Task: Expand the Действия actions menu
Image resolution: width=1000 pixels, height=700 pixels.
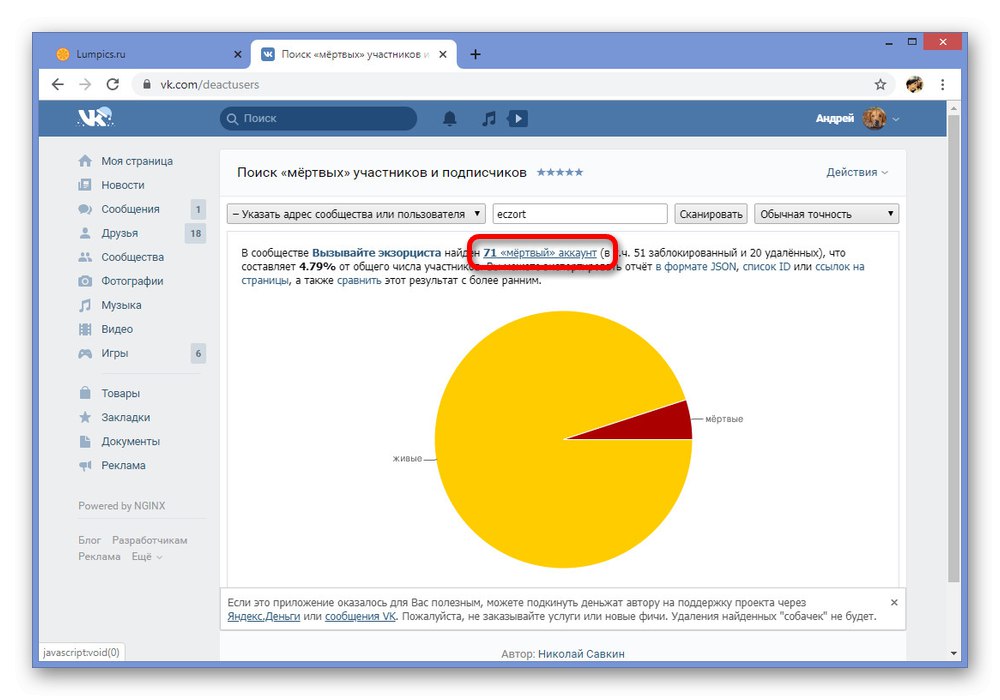Action: pos(857,172)
